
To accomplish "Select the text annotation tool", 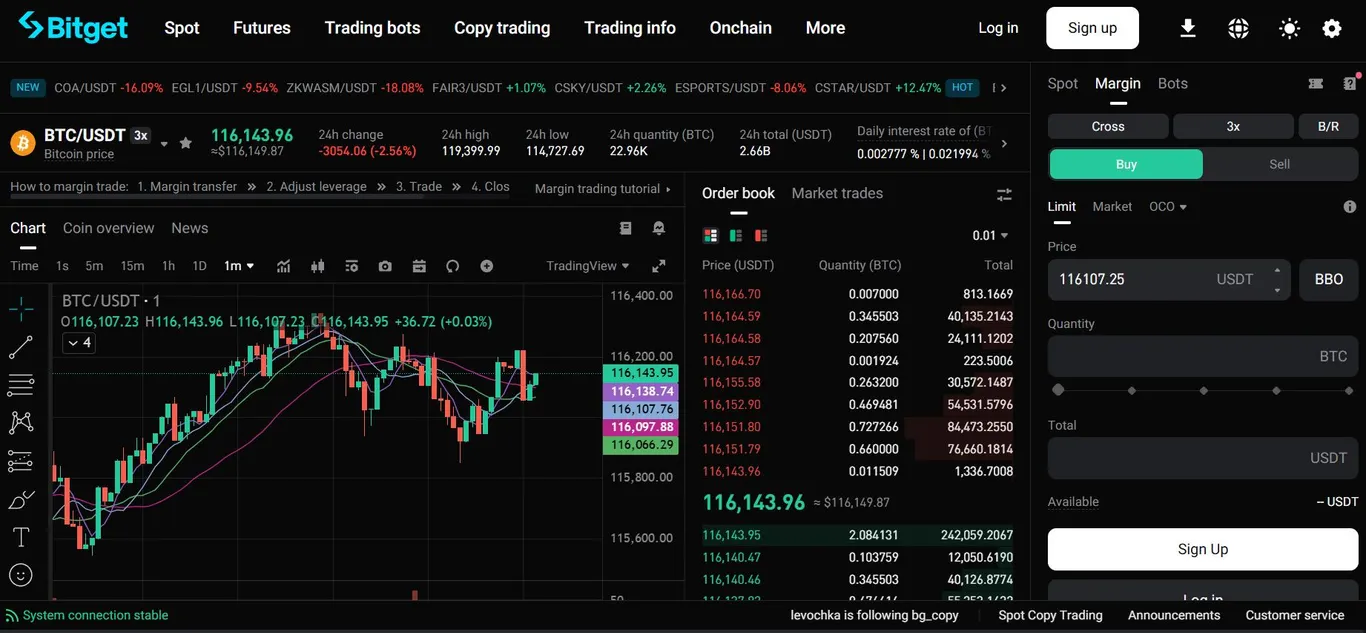I will click(20, 537).
